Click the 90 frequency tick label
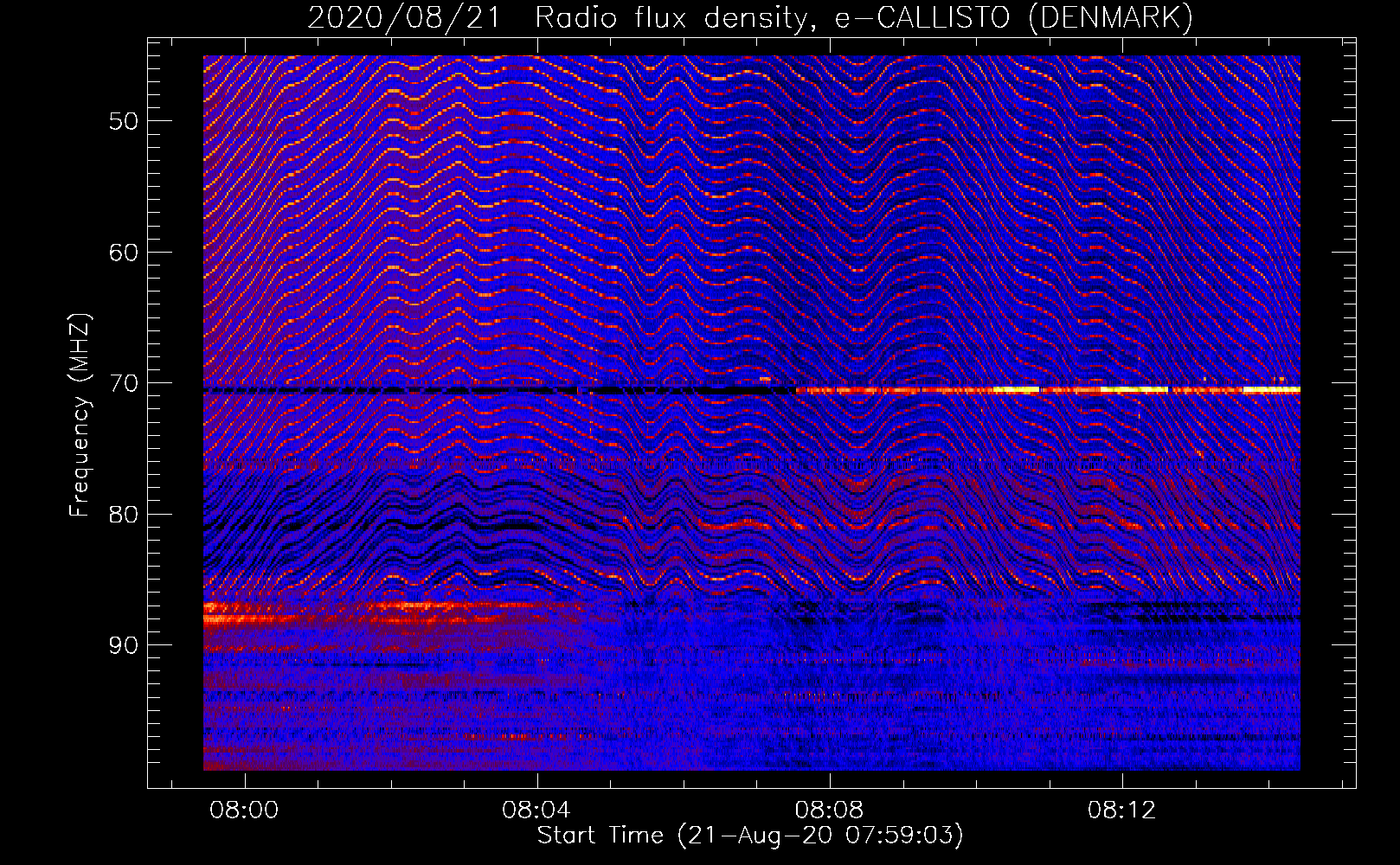The height and width of the screenshot is (865, 1400). [x=123, y=645]
